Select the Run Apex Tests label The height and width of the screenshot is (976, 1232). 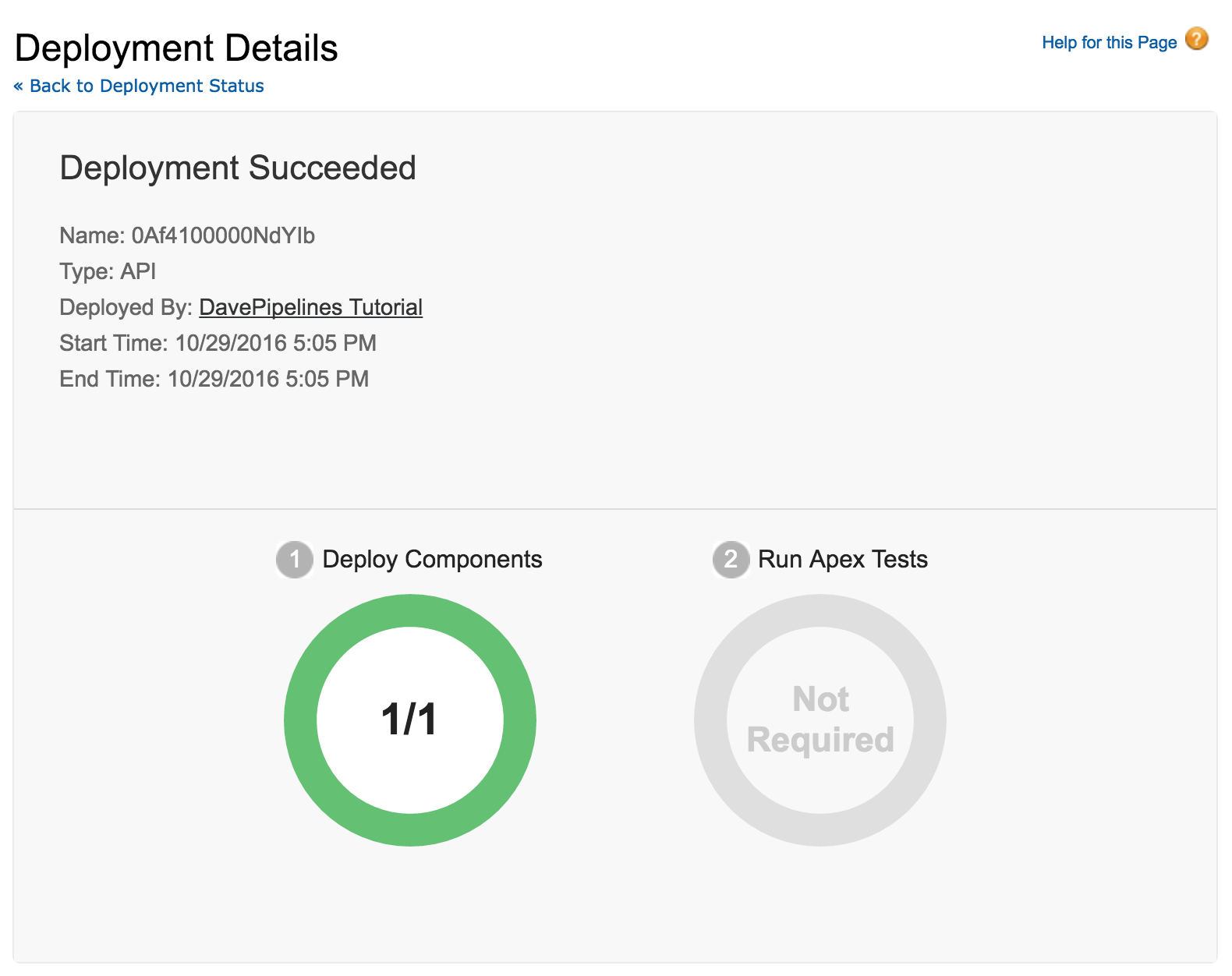843,560
